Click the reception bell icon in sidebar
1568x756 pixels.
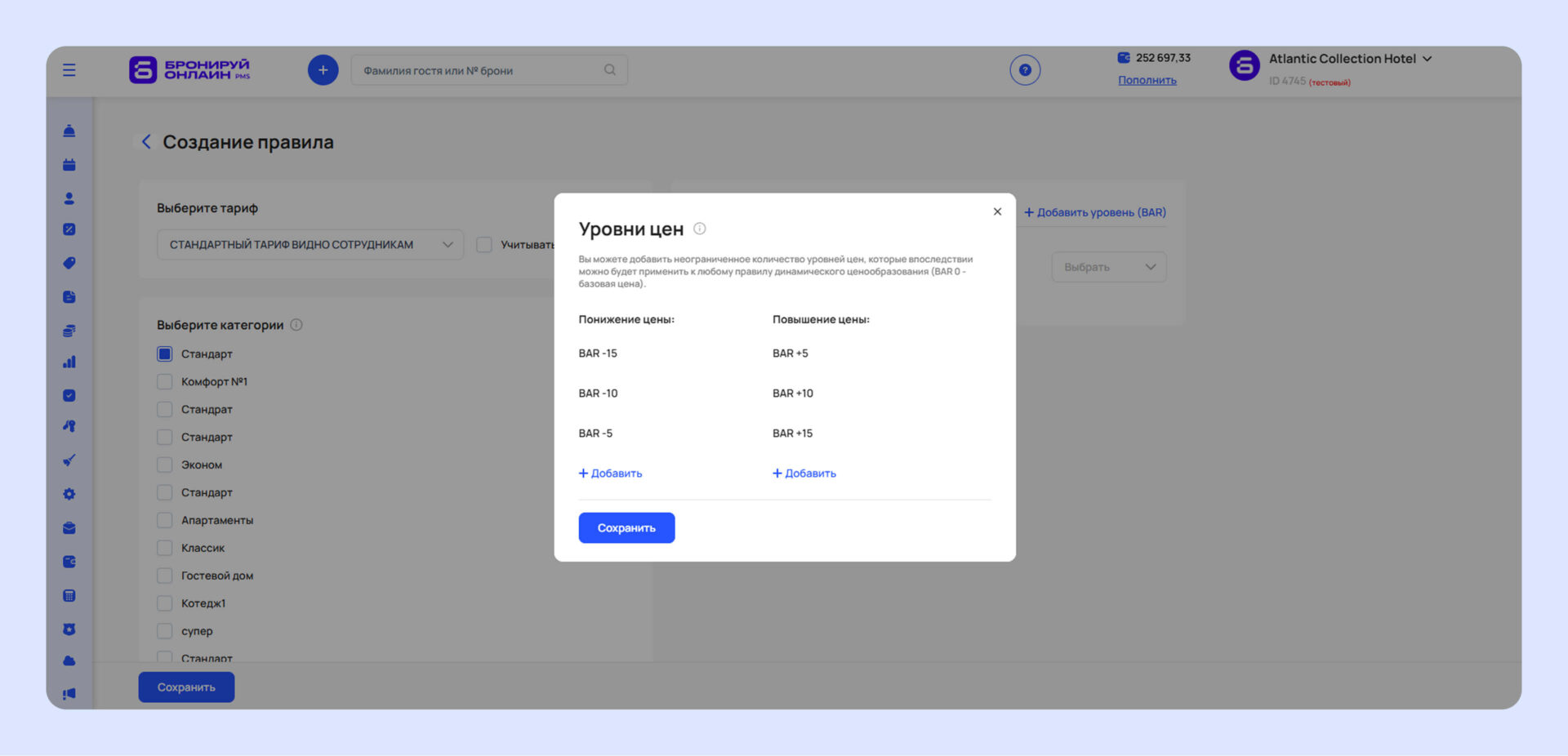(69, 131)
